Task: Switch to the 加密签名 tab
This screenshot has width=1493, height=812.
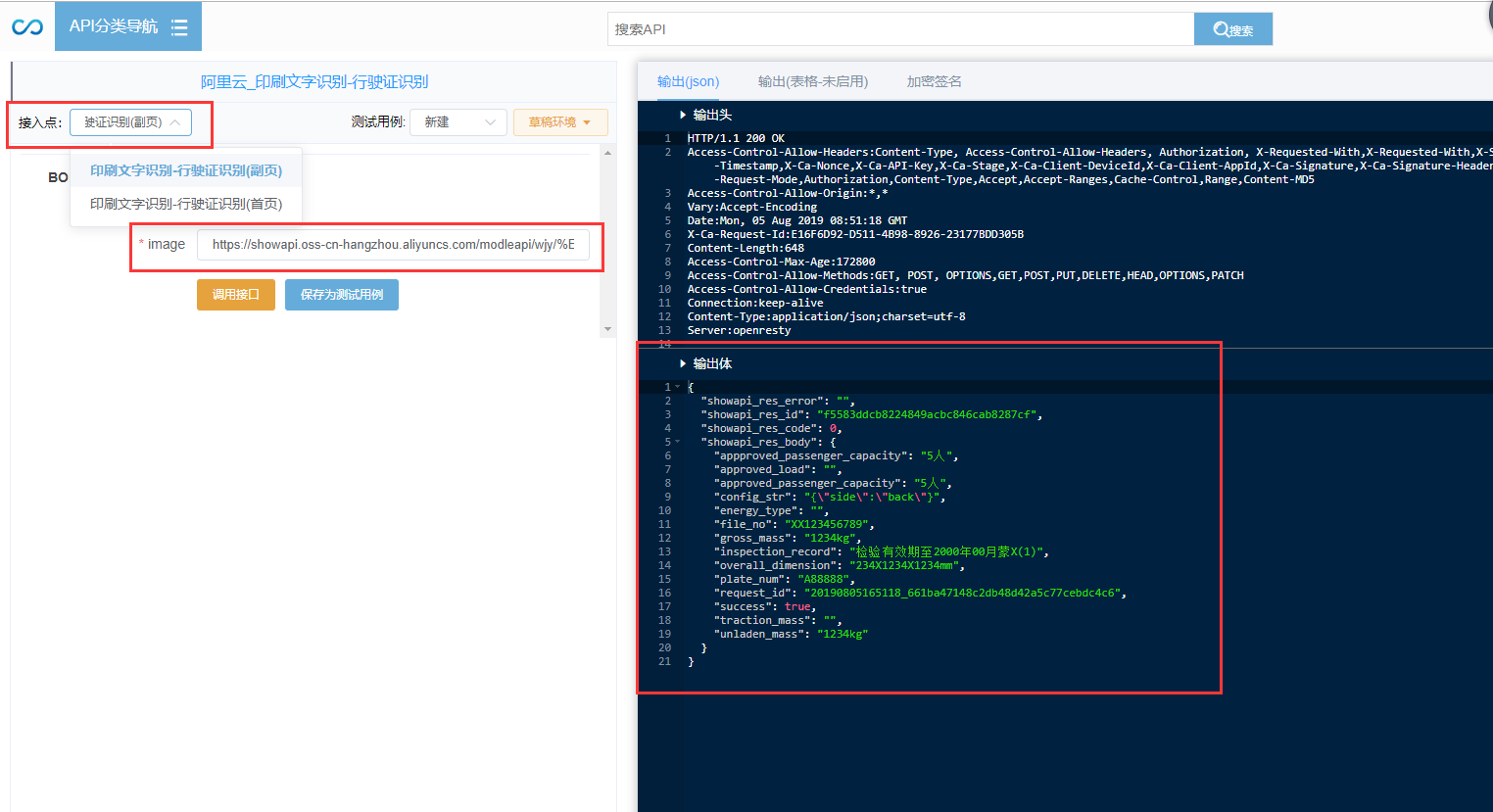Action: tap(934, 81)
